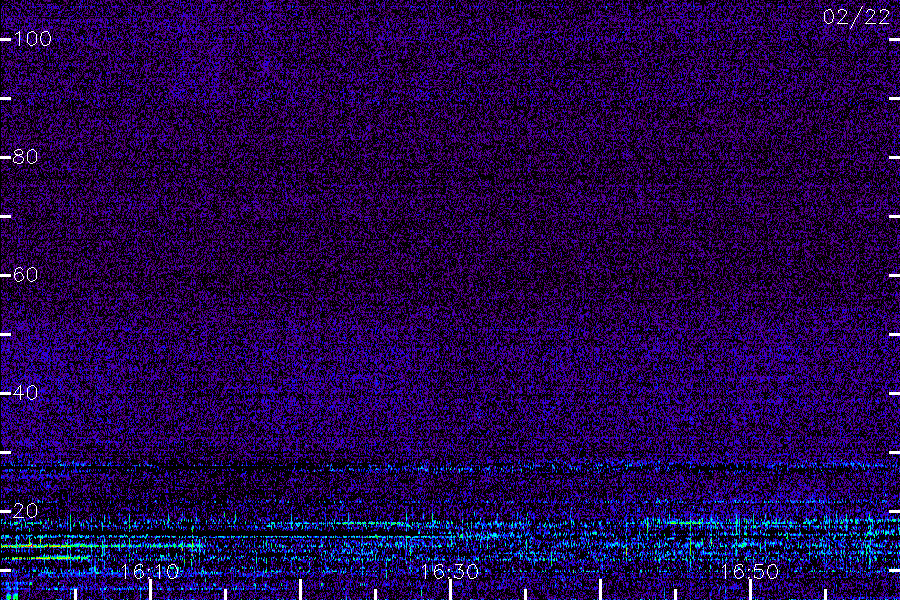Click the 02/22 date stamp
Image resolution: width=900 pixels, height=600 pixels.
[x=856, y=17]
